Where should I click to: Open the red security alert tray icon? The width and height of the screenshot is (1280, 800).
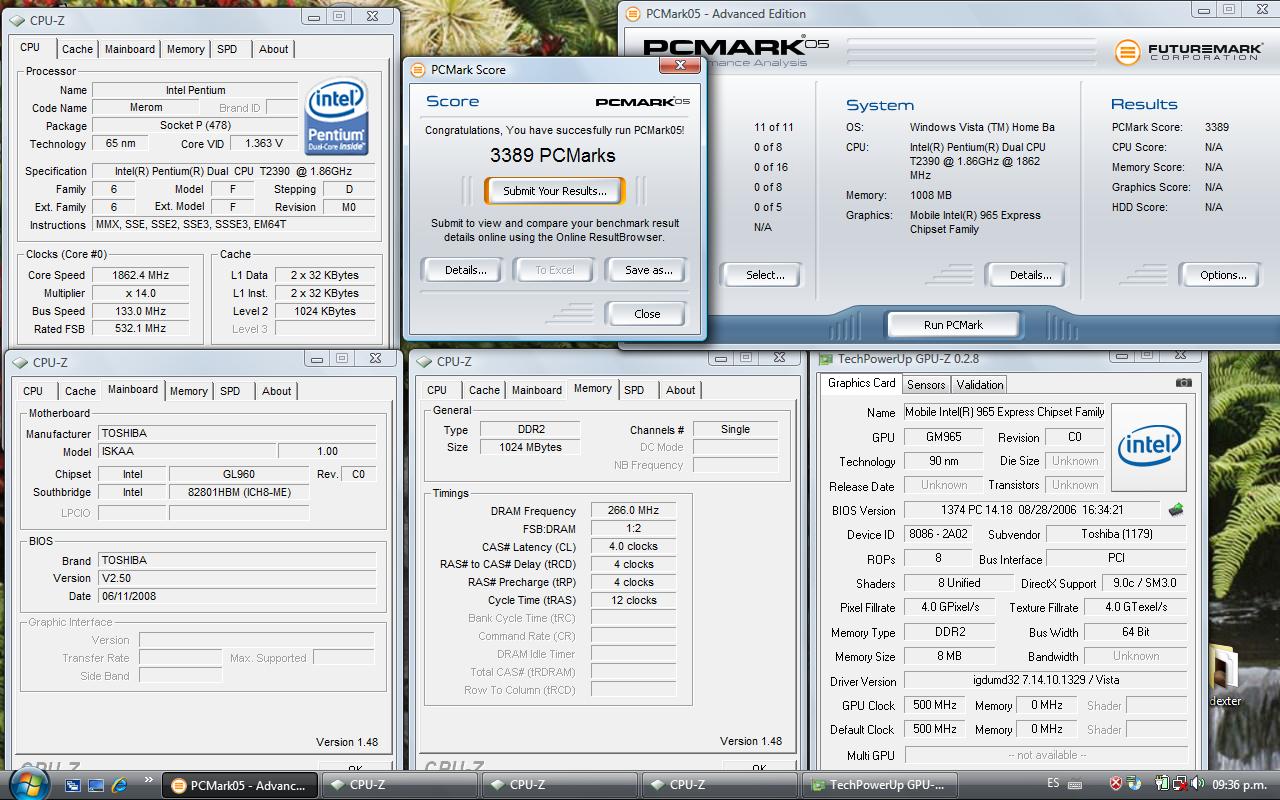point(1116,784)
